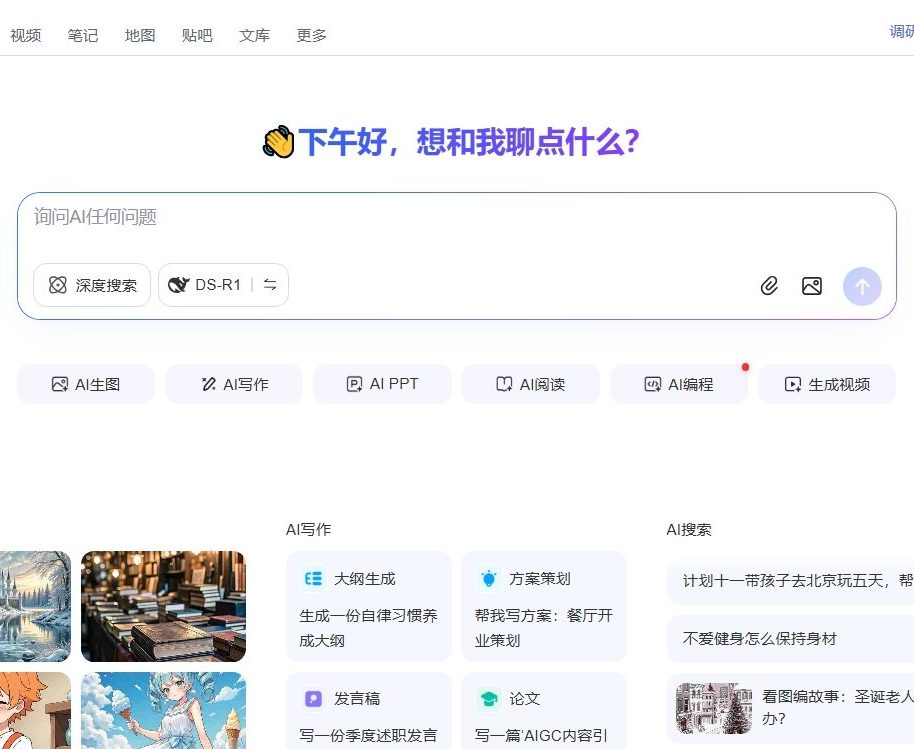Viewport: 914px width, 749px height.
Task: Open the AI写作 writing tool
Action: (x=233, y=383)
